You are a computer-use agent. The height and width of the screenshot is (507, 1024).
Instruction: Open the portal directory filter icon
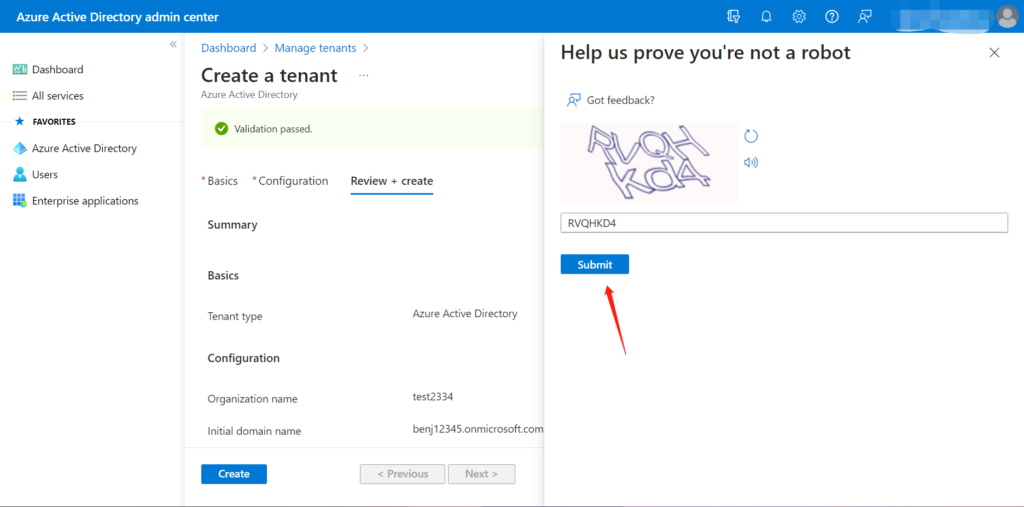tap(733, 16)
